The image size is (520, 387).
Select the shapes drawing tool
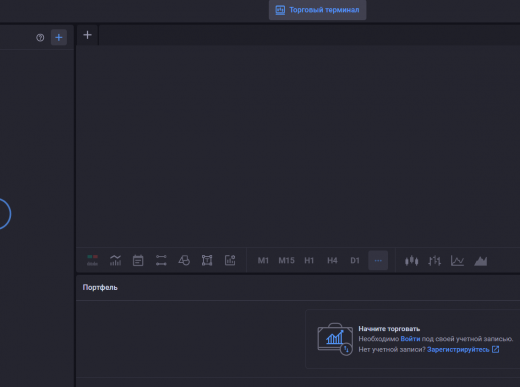pos(184,260)
